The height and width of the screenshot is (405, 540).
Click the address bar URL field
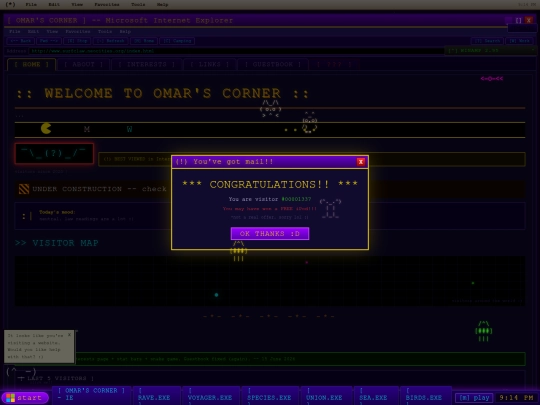point(236,51)
